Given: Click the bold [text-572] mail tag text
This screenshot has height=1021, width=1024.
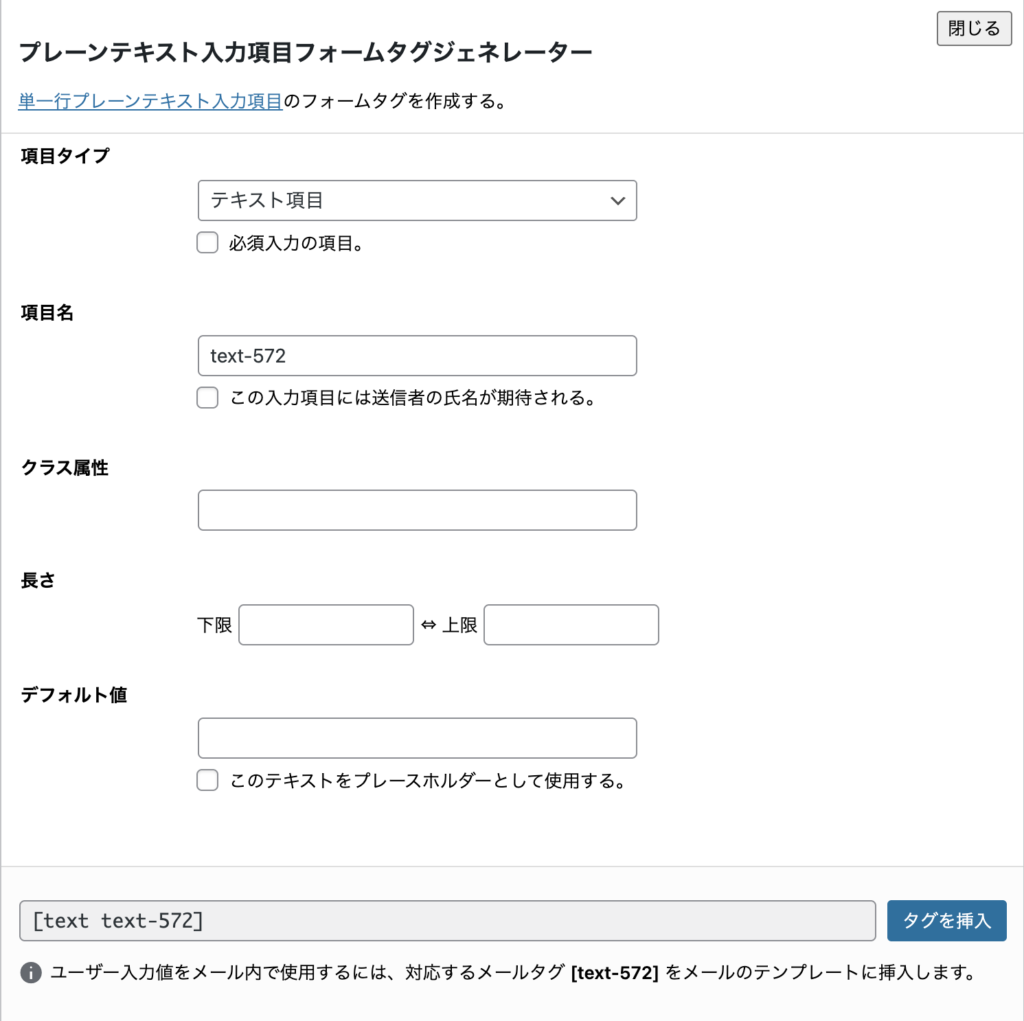Looking at the screenshot, I should 613,972.
